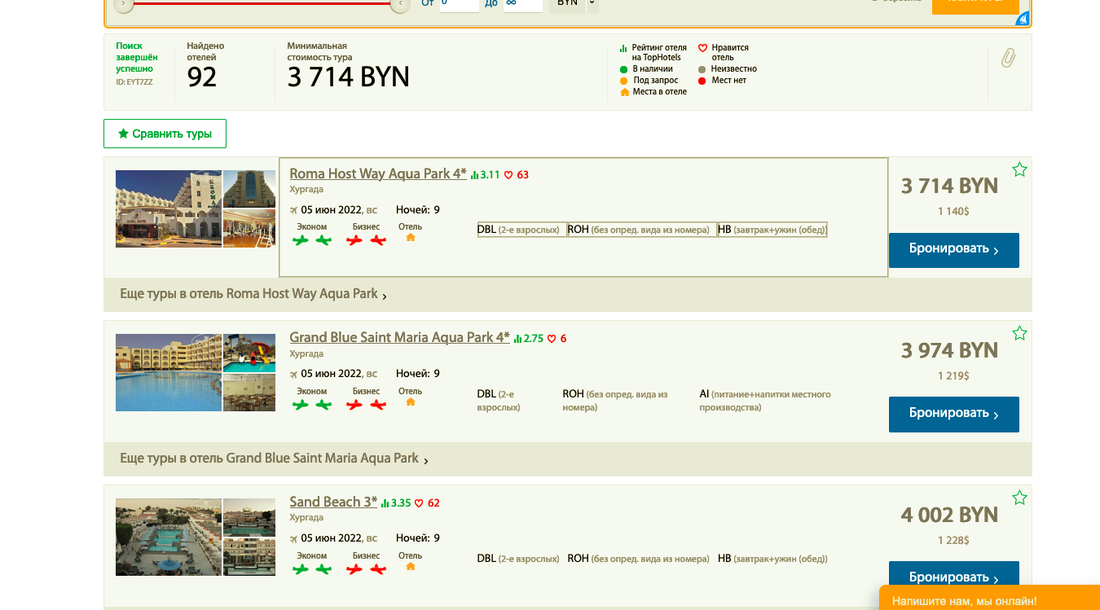Viewport: 1100px width, 610px height.
Task: Click Бронировать for the 3 714 BYN tour
Action: (x=953, y=250)
